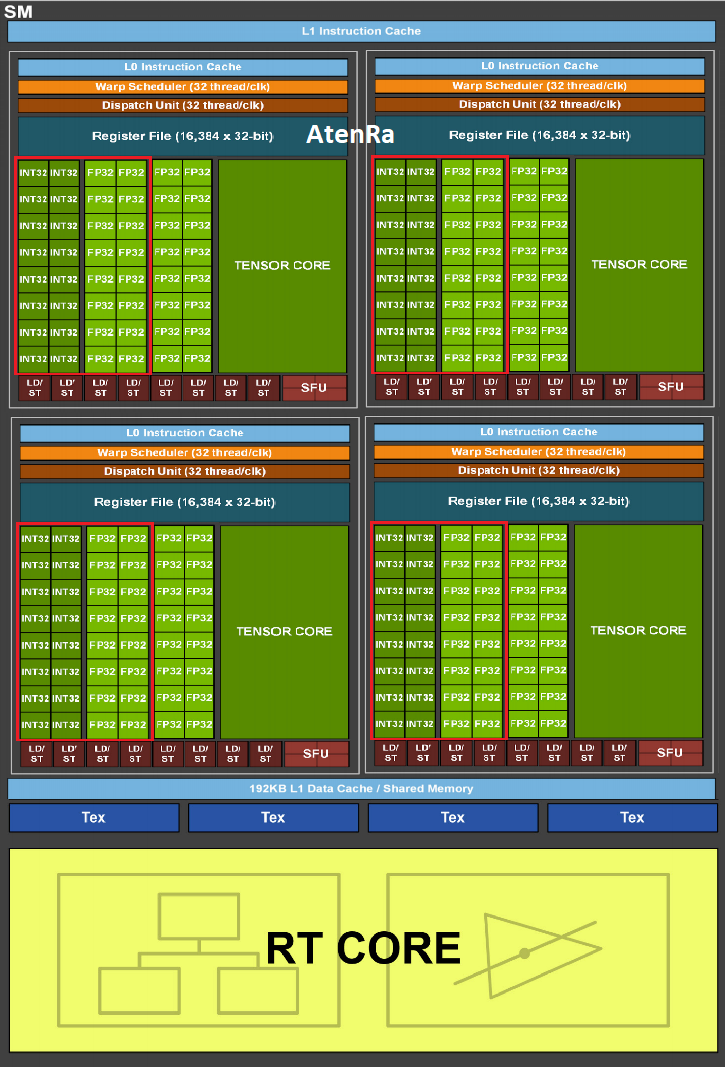Select the rightmost Tex block
The image size is (725, 1067).
click(632, 818)
